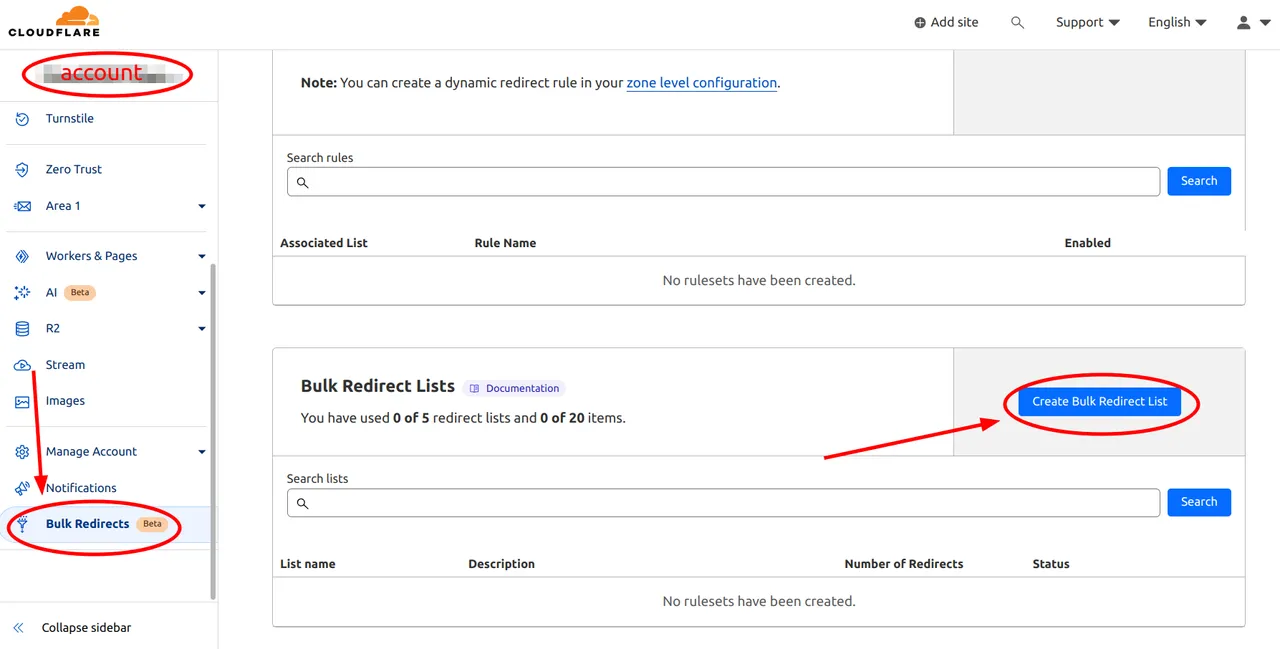Open the Documentation badge link
Viewport: 1280px width, 649px height.
514,388
